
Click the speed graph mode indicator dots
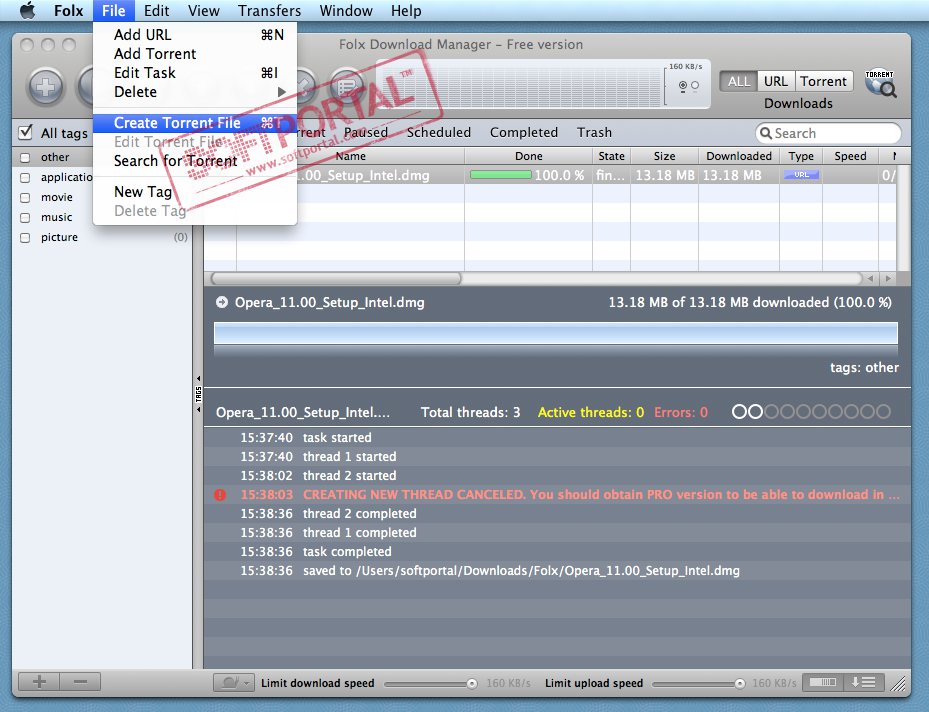(x=688, y=85)
